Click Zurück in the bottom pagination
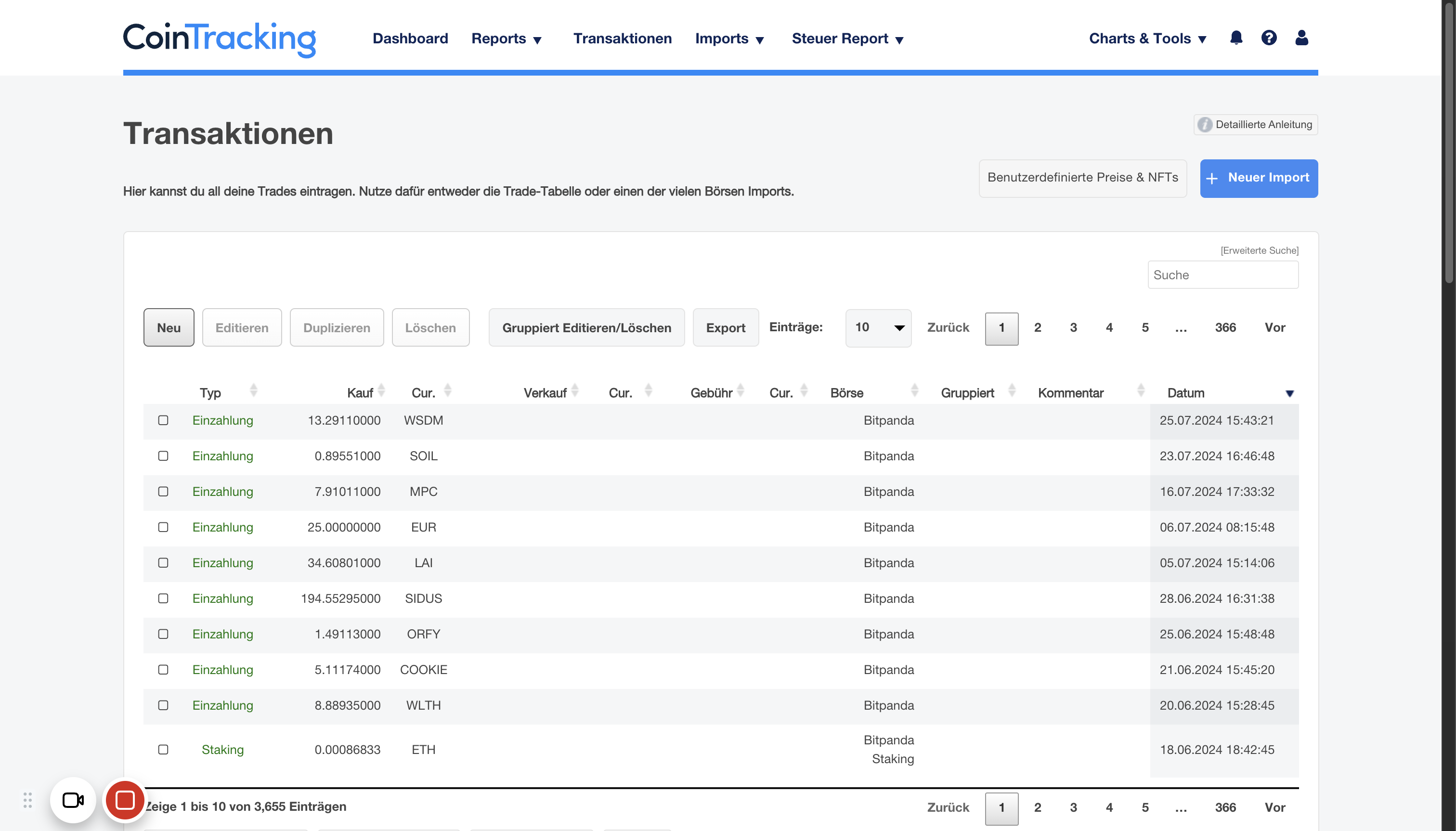 coord(948,807)
